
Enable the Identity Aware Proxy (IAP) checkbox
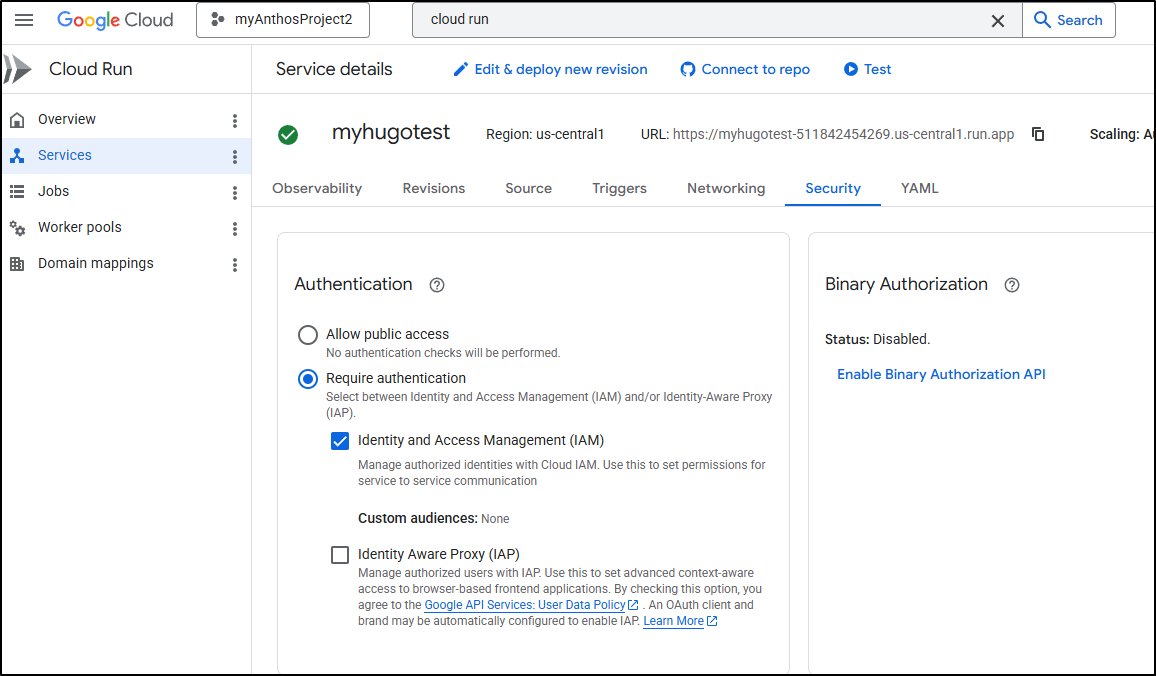tap(340, 555)
